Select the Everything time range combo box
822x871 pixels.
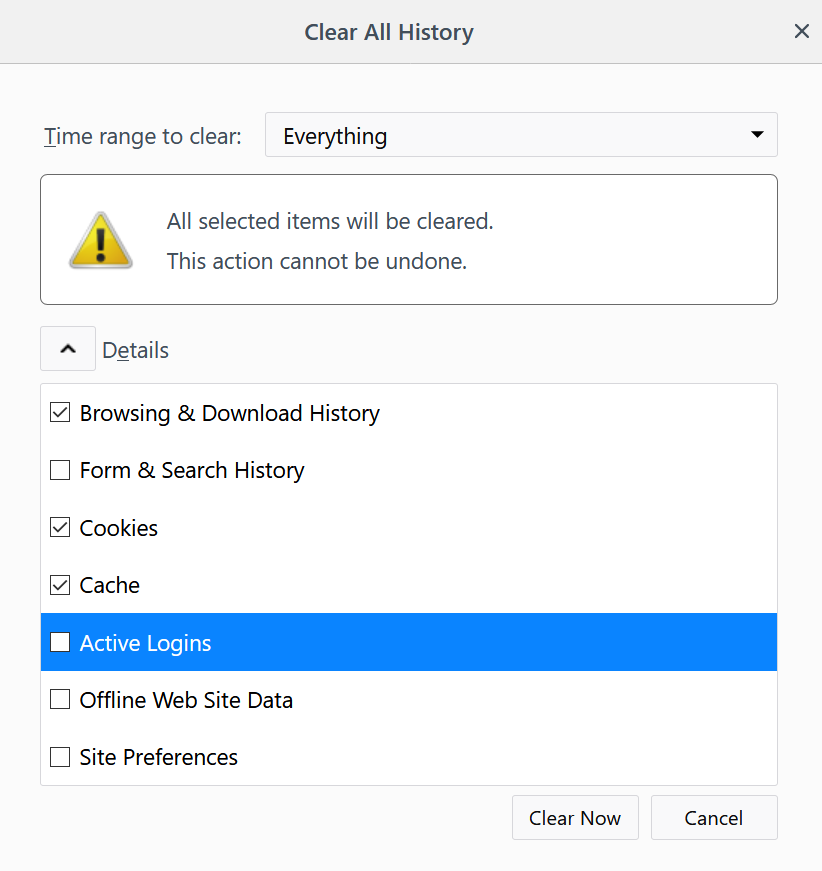tap(521, 135)
